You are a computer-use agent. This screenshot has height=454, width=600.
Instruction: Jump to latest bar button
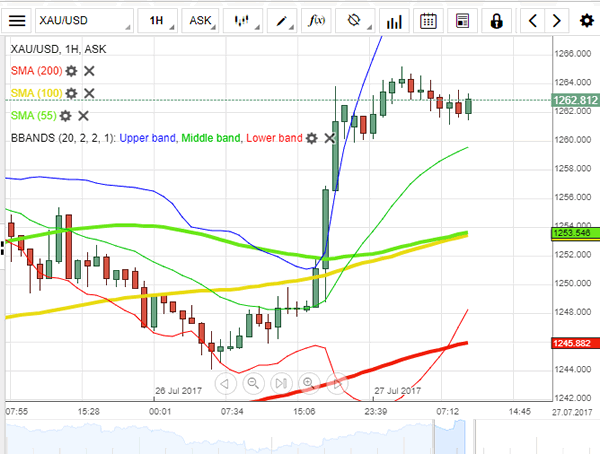[x=281, y=383]
